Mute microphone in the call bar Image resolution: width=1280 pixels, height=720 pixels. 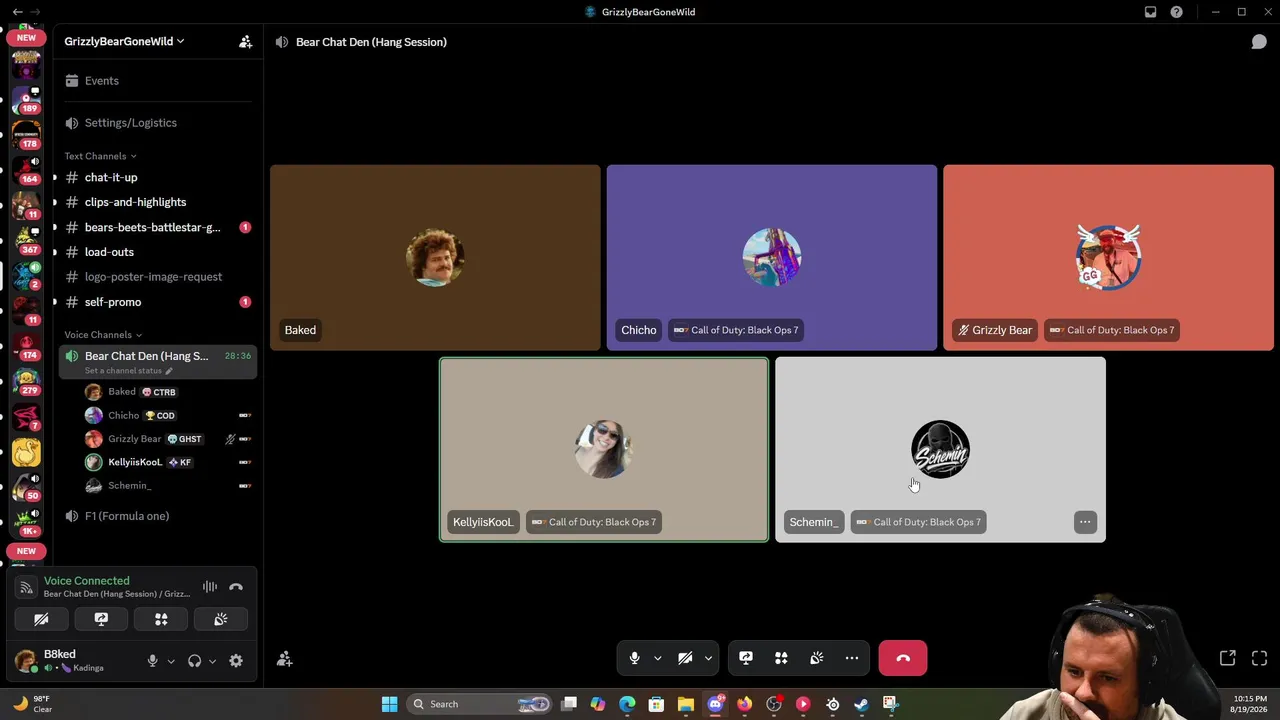point(634,658)
